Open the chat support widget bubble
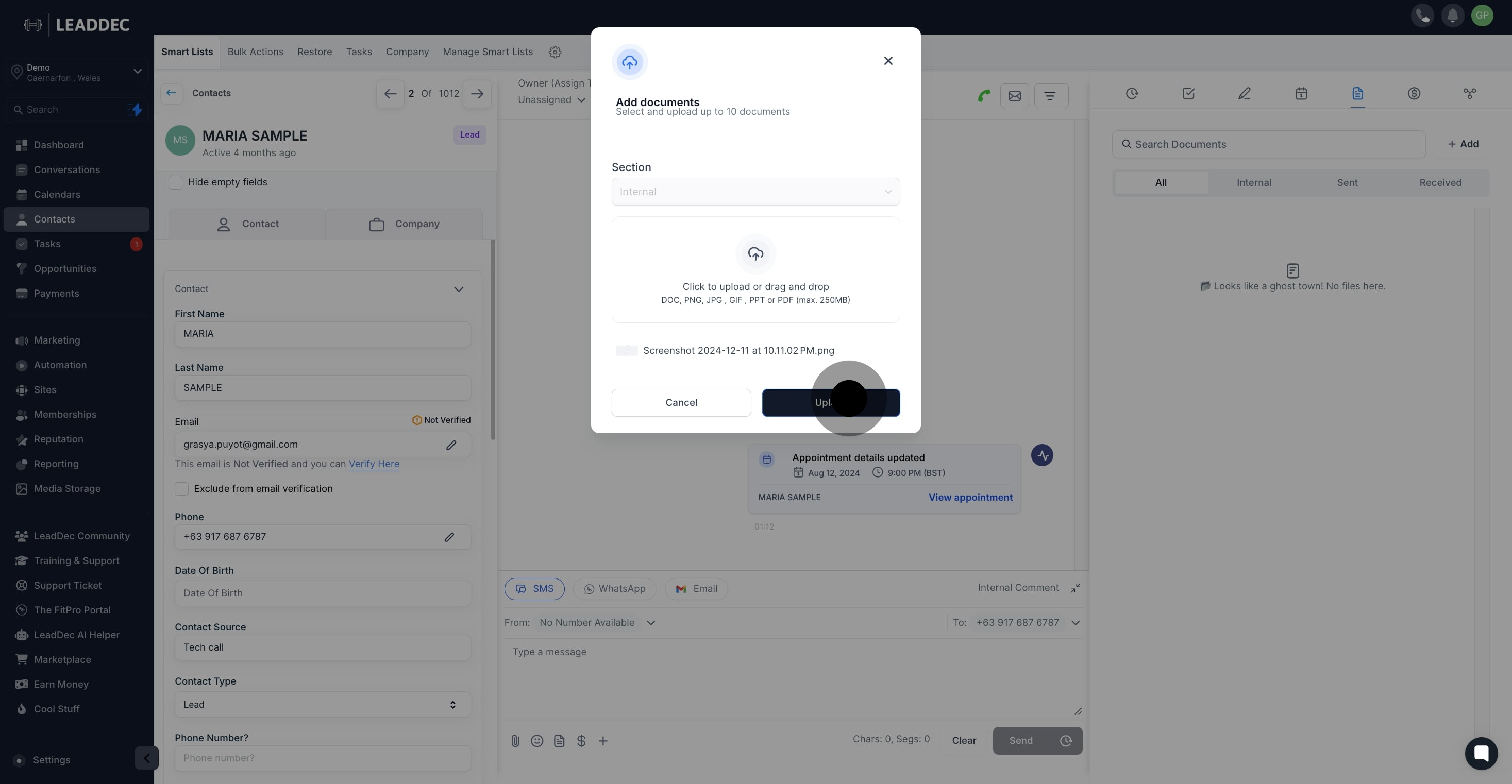 coord(1481,753)
